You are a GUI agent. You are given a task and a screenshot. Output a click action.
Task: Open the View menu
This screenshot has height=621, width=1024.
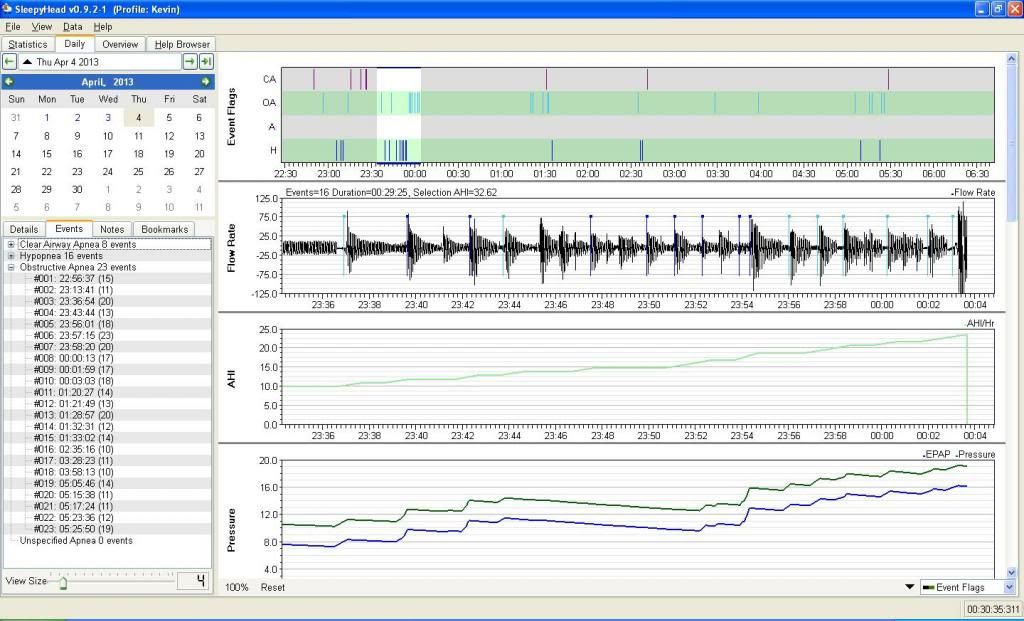pos(42,27)
